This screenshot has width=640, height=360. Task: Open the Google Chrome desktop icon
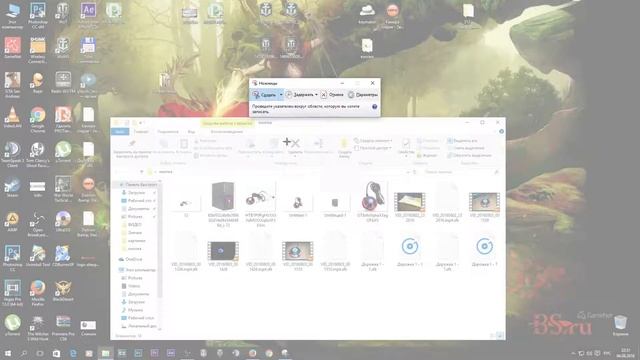(38, 115)
